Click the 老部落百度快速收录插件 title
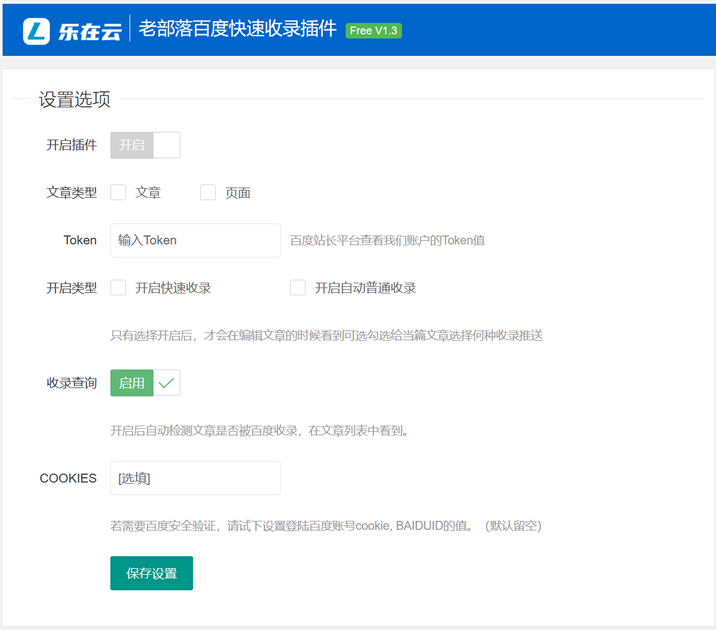The height and width of the screenshot is (630, 716). [237, 30]
